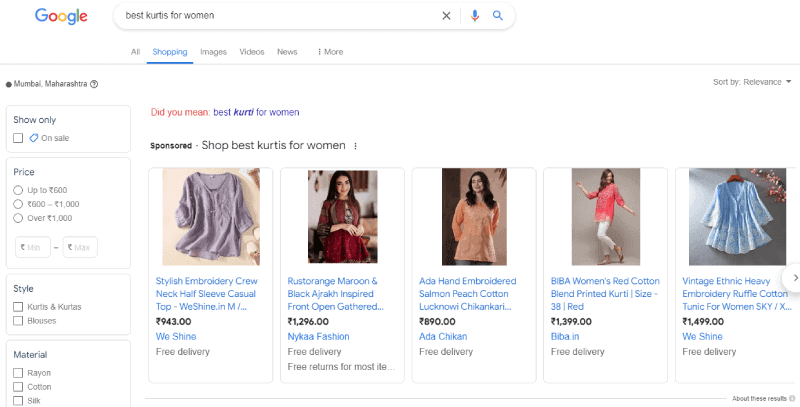Focus the maximum price input
This screenshot has width=800, height=407.
(80, 247)
